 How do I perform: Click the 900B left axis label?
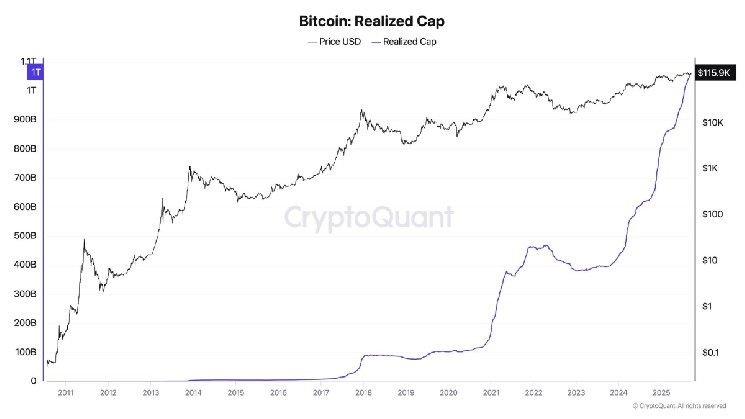coord(29,119)
